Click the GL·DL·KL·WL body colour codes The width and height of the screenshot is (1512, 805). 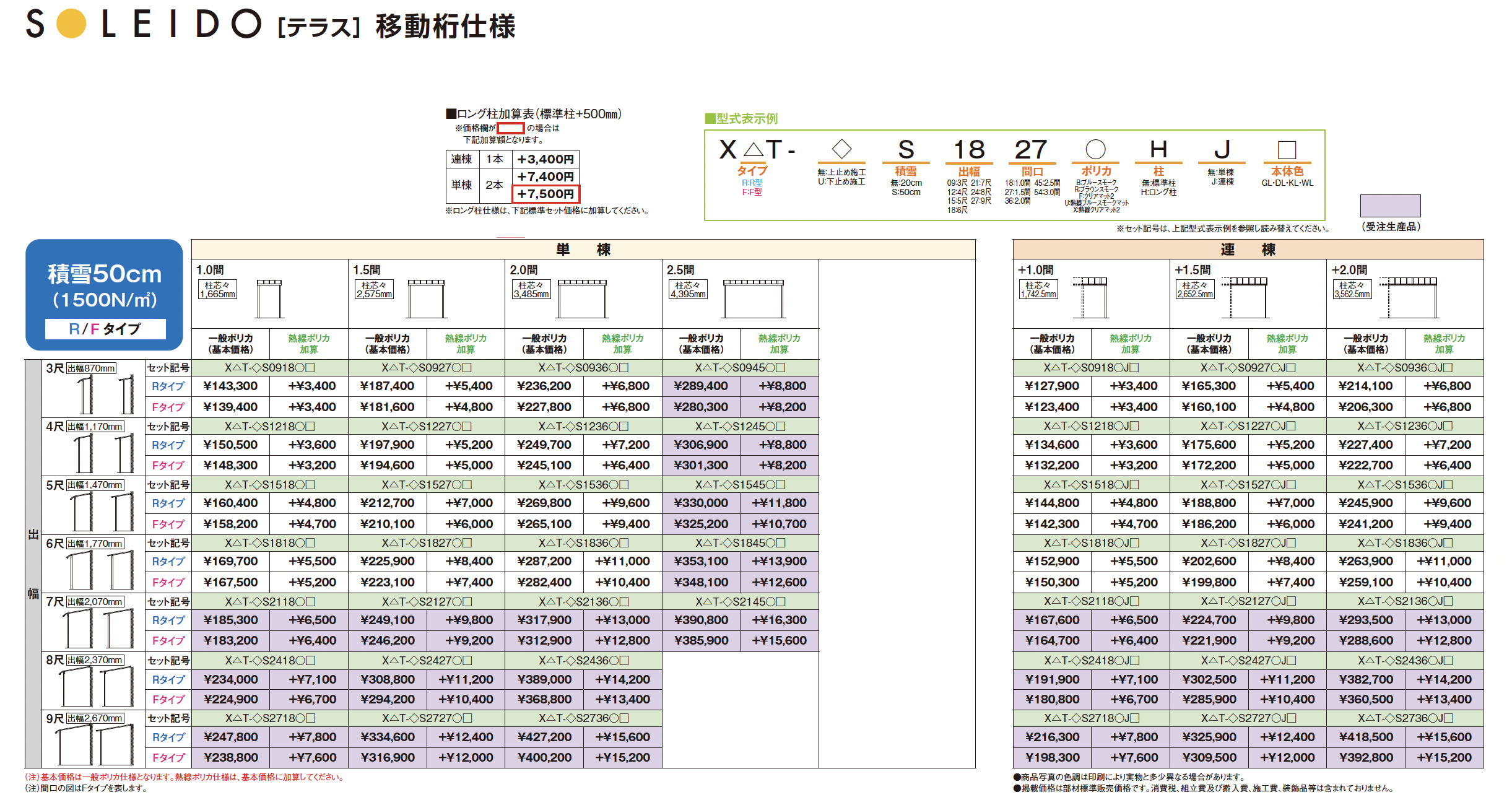(x=1287, y=183)
